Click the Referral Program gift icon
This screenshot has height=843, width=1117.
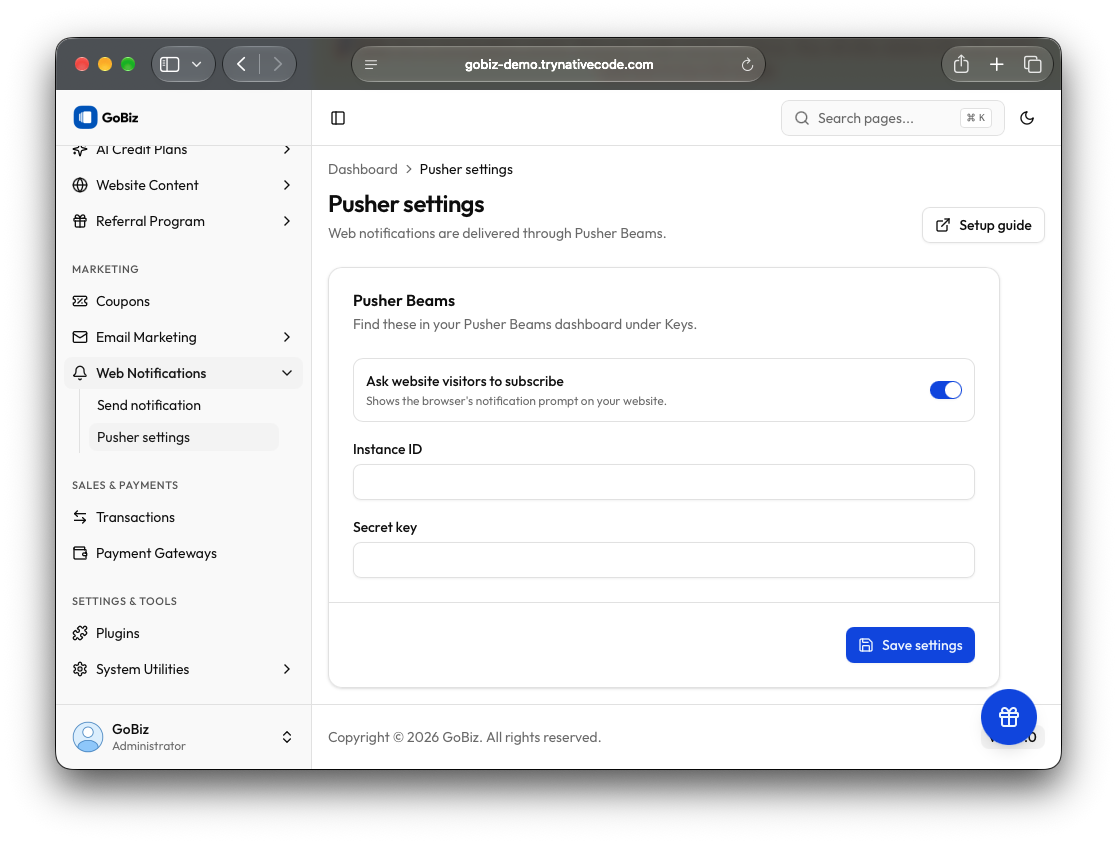pos(80,222)
